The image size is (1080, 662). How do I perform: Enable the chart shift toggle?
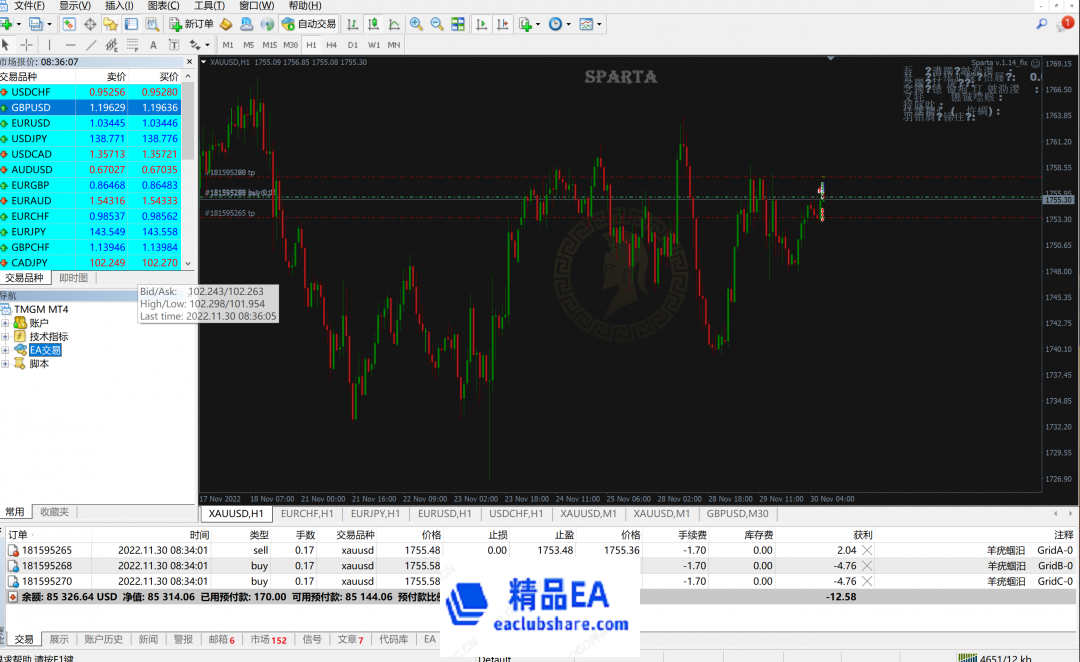coord(503,24)
